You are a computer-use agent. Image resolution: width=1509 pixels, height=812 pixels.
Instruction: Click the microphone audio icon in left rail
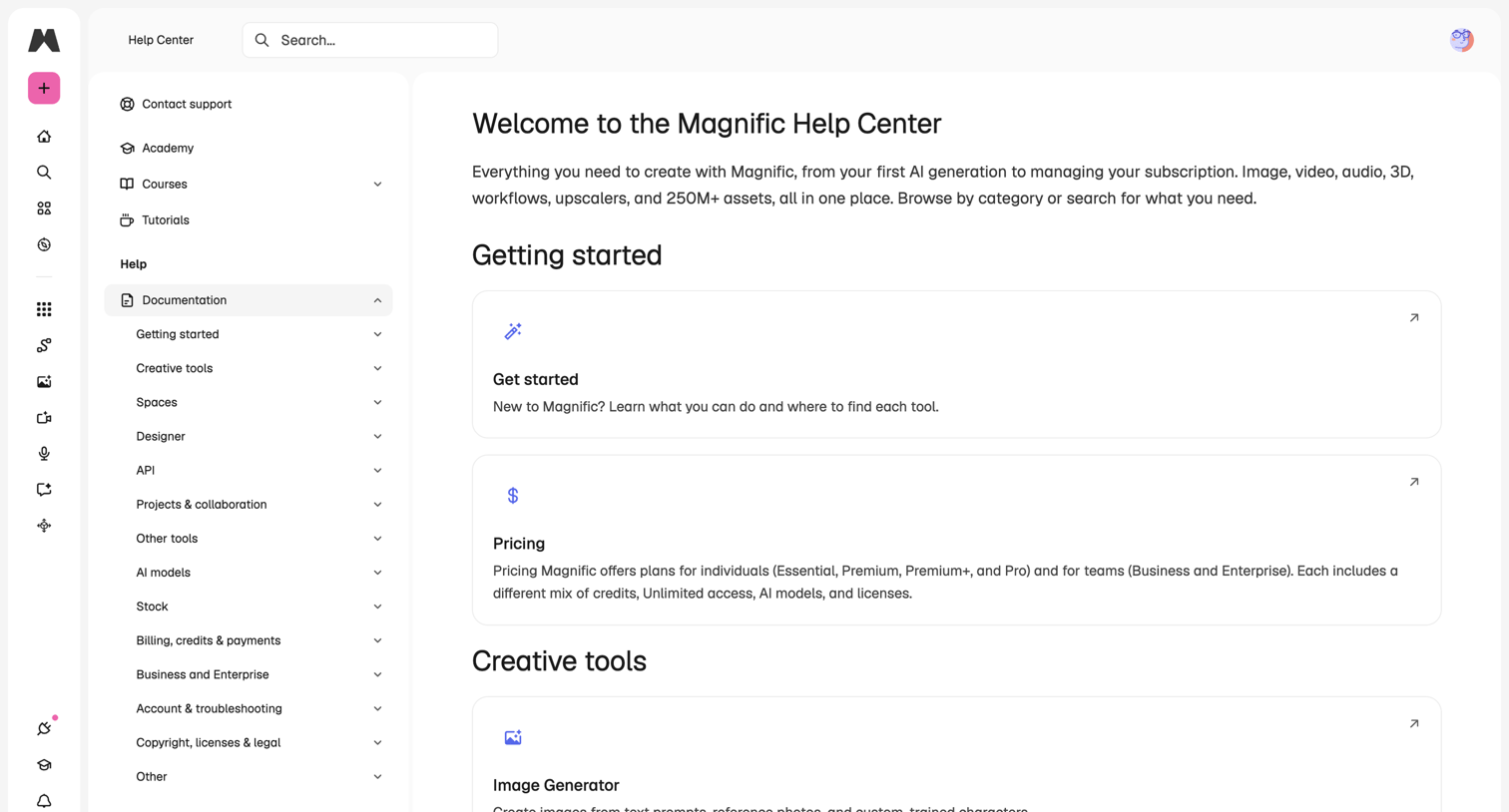pyautogui.click(x=44, y=454)
